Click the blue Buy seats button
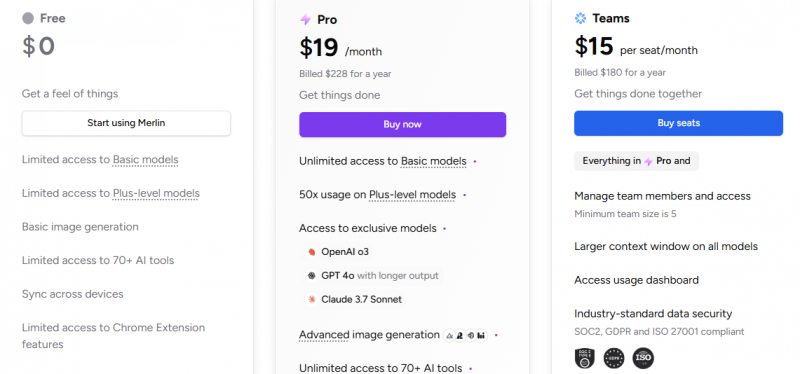 point(679,123)
